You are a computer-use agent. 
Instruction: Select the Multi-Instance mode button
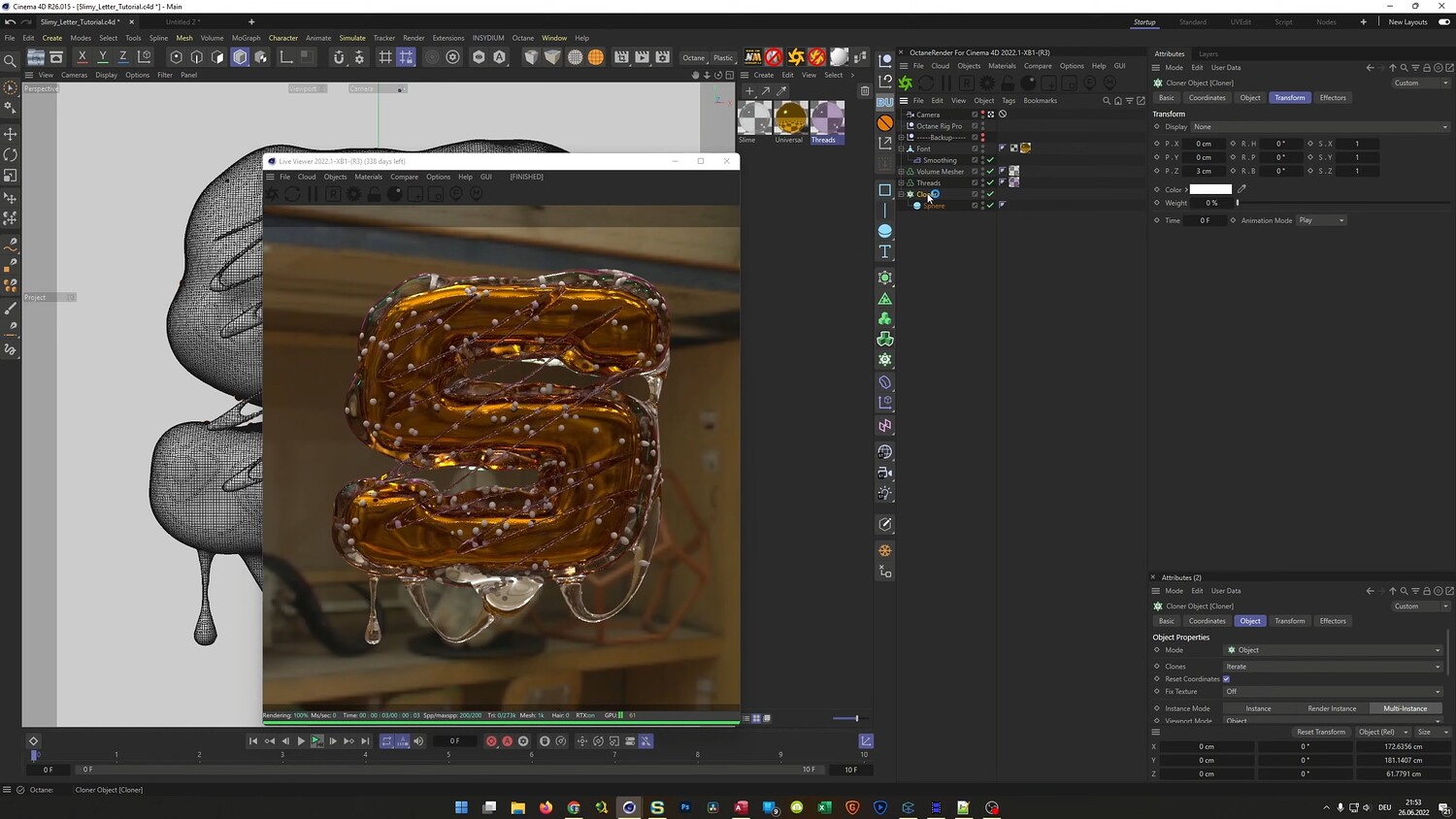click(x=1406, y=708)
